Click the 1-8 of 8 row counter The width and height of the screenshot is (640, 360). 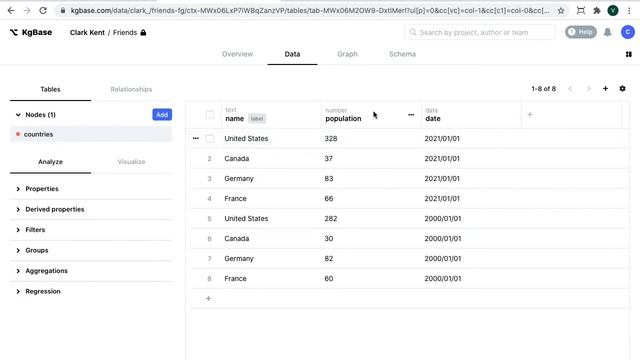(x=543, y=89)
